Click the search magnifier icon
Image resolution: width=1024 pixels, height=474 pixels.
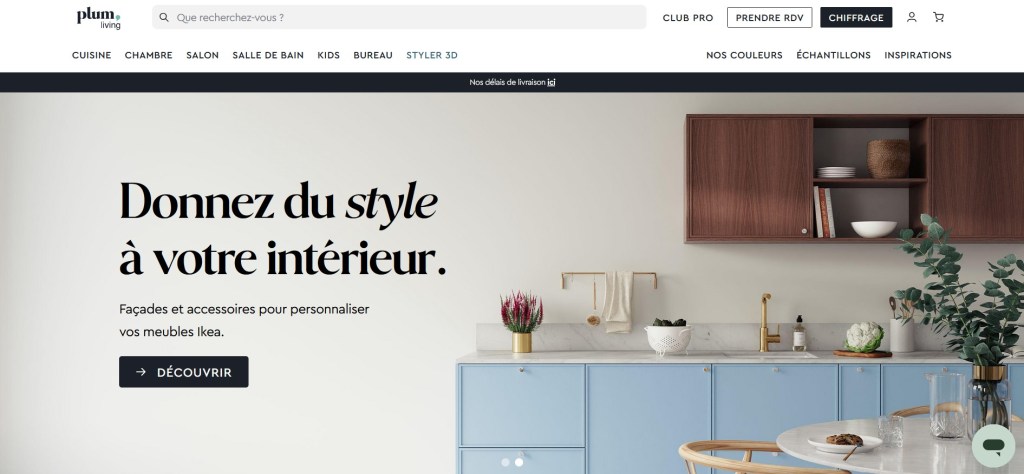(x=164, y=18)
